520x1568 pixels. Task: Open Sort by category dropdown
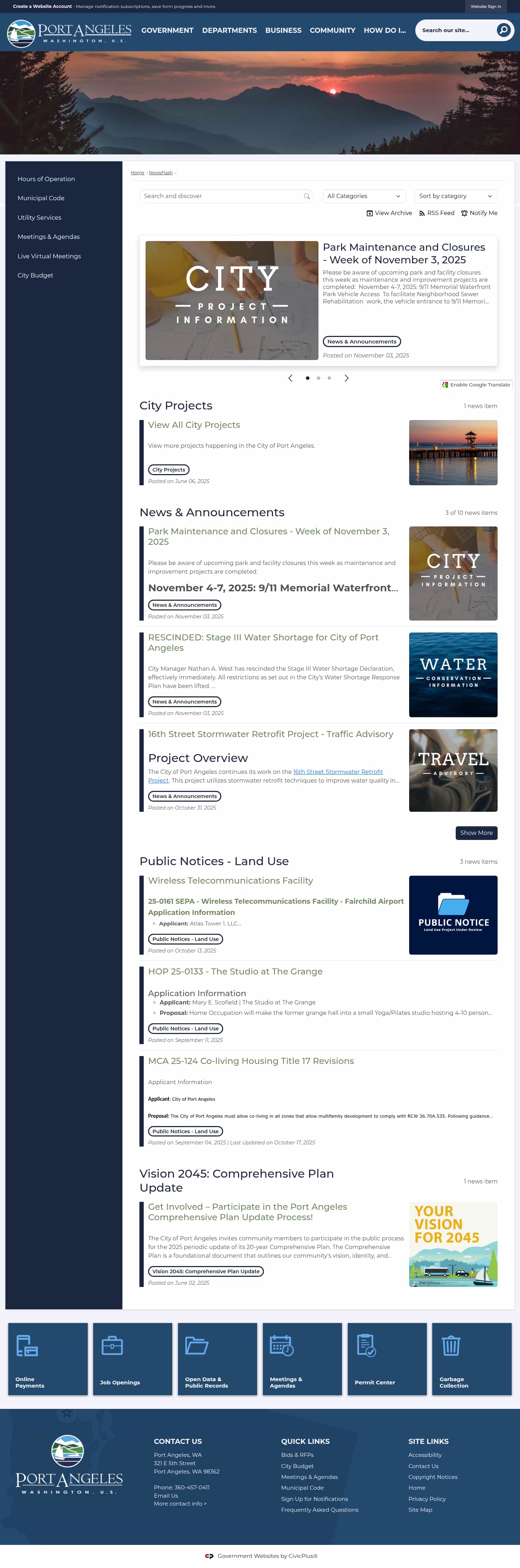pyautogui.click(x=456, y=196)
